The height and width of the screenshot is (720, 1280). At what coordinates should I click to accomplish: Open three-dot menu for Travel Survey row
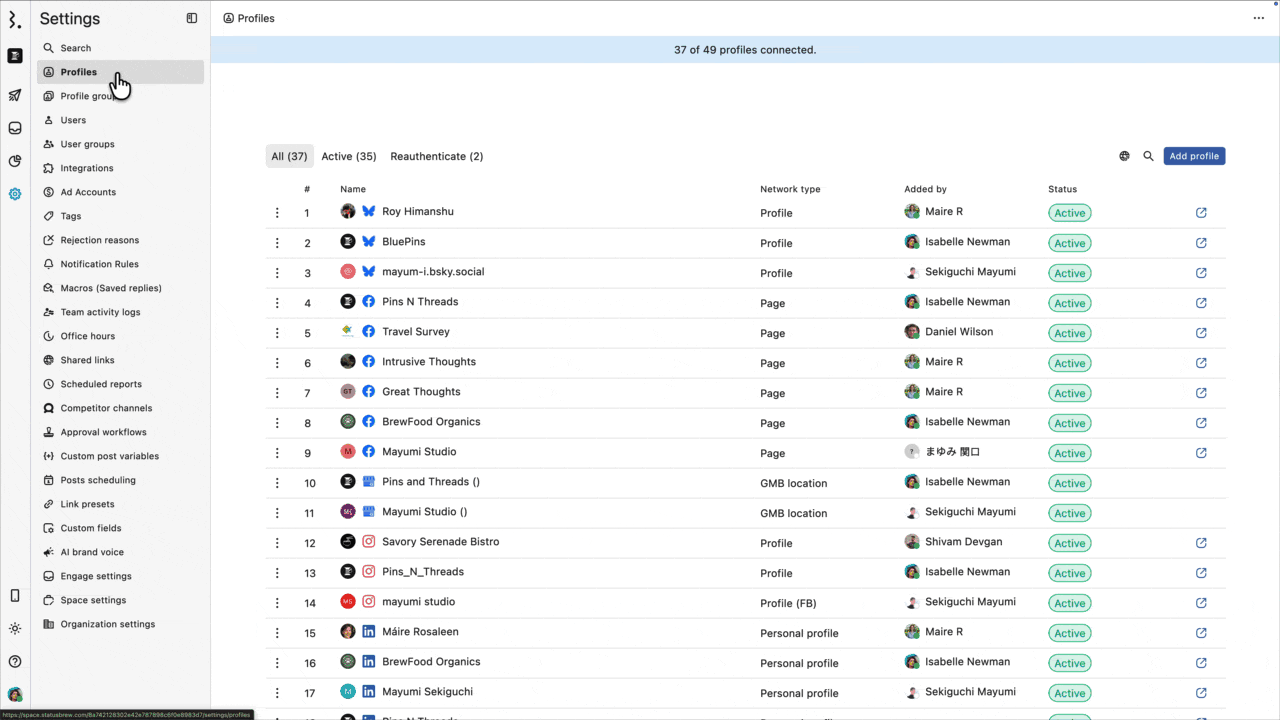pos(277,333)
